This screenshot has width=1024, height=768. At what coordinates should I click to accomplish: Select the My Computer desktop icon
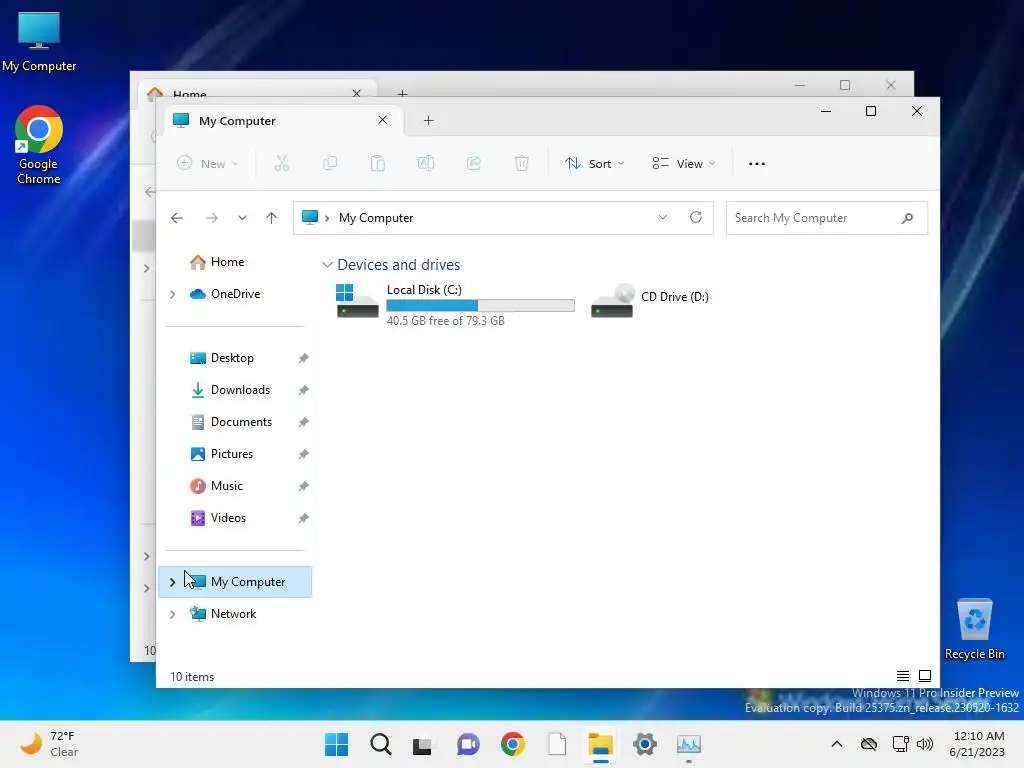39,42
